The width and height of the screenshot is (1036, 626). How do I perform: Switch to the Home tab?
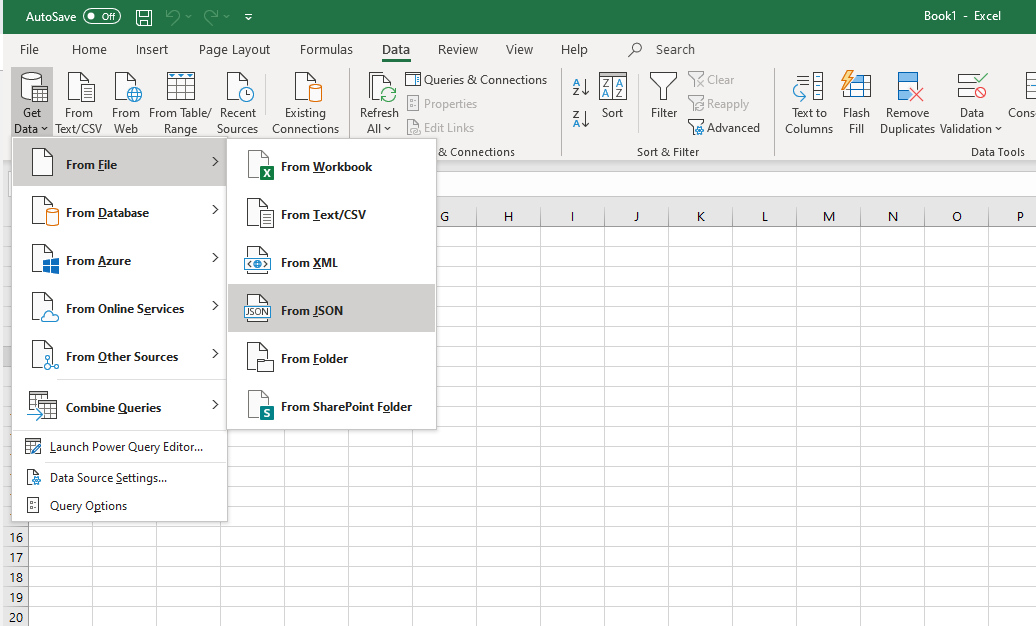tap(89, 50)
